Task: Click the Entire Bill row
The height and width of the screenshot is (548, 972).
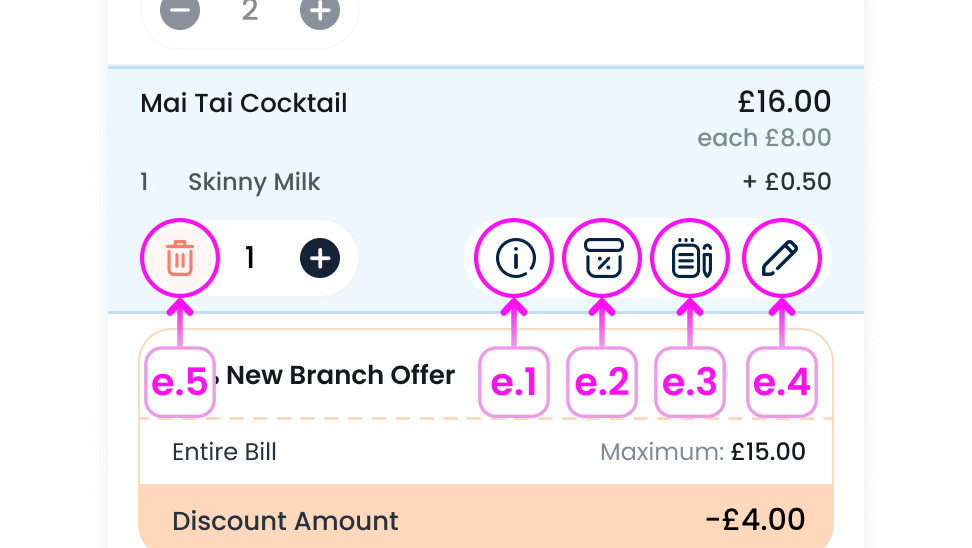Action: tap(225, 452)
